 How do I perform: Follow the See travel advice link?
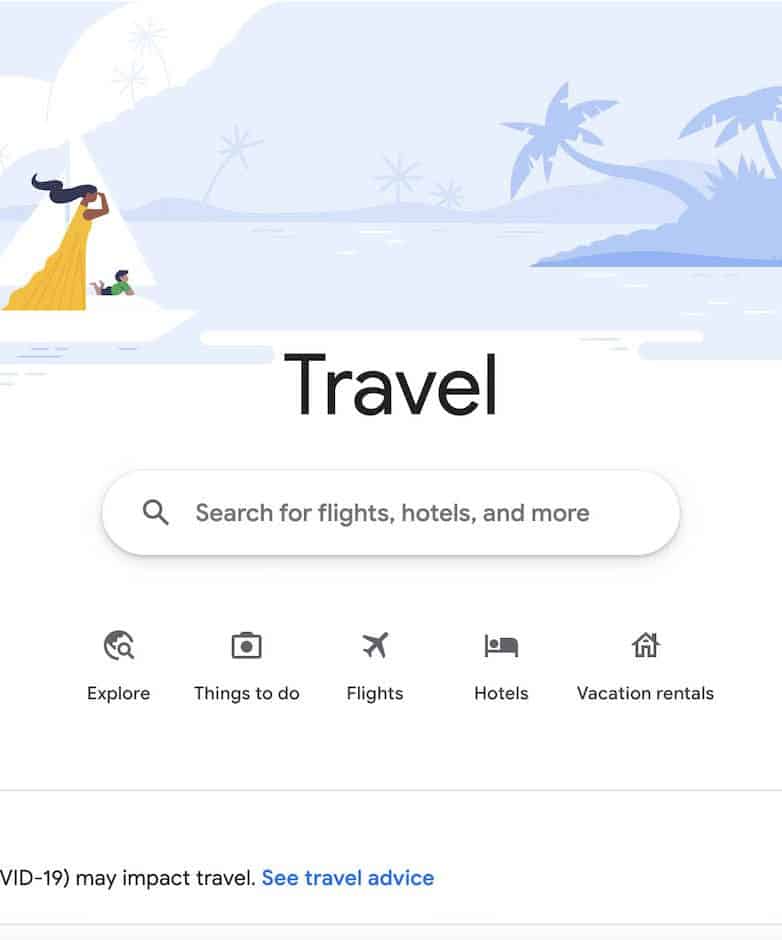coord(348,878)
